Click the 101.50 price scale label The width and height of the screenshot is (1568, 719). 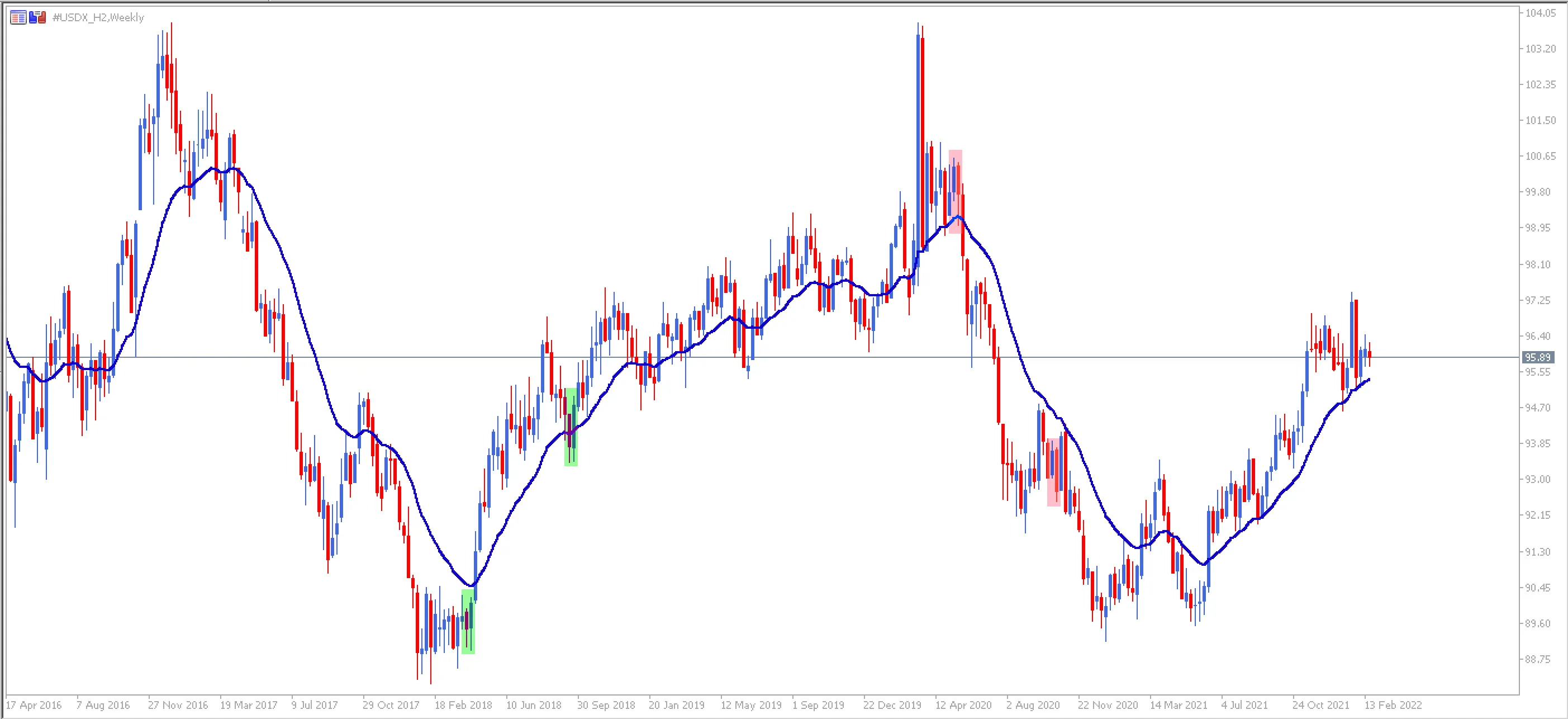[1540, 121]
